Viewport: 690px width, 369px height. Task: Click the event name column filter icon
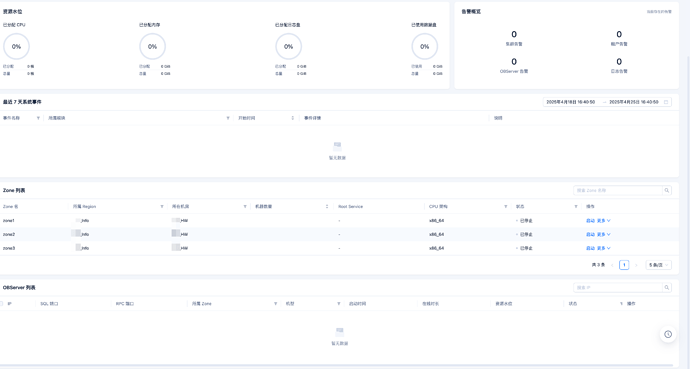38,118
